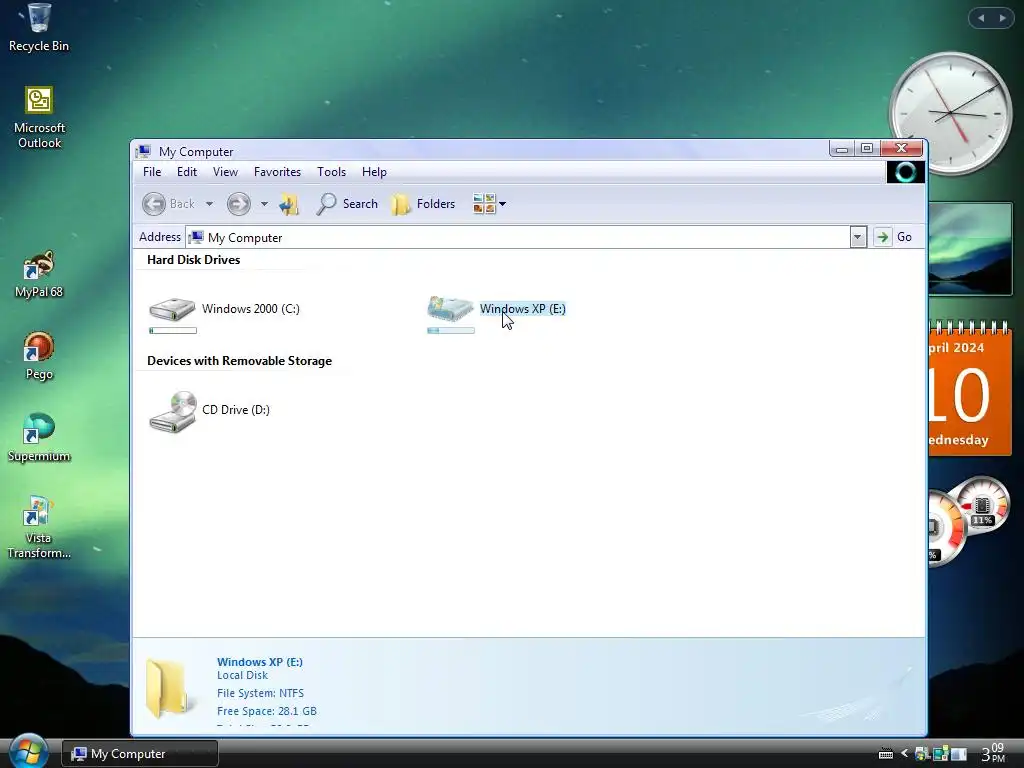The height and width of the screenshot is (768, 1024).
Task: Click Free Space: 28.1 GB text
Action: (266, 711)
